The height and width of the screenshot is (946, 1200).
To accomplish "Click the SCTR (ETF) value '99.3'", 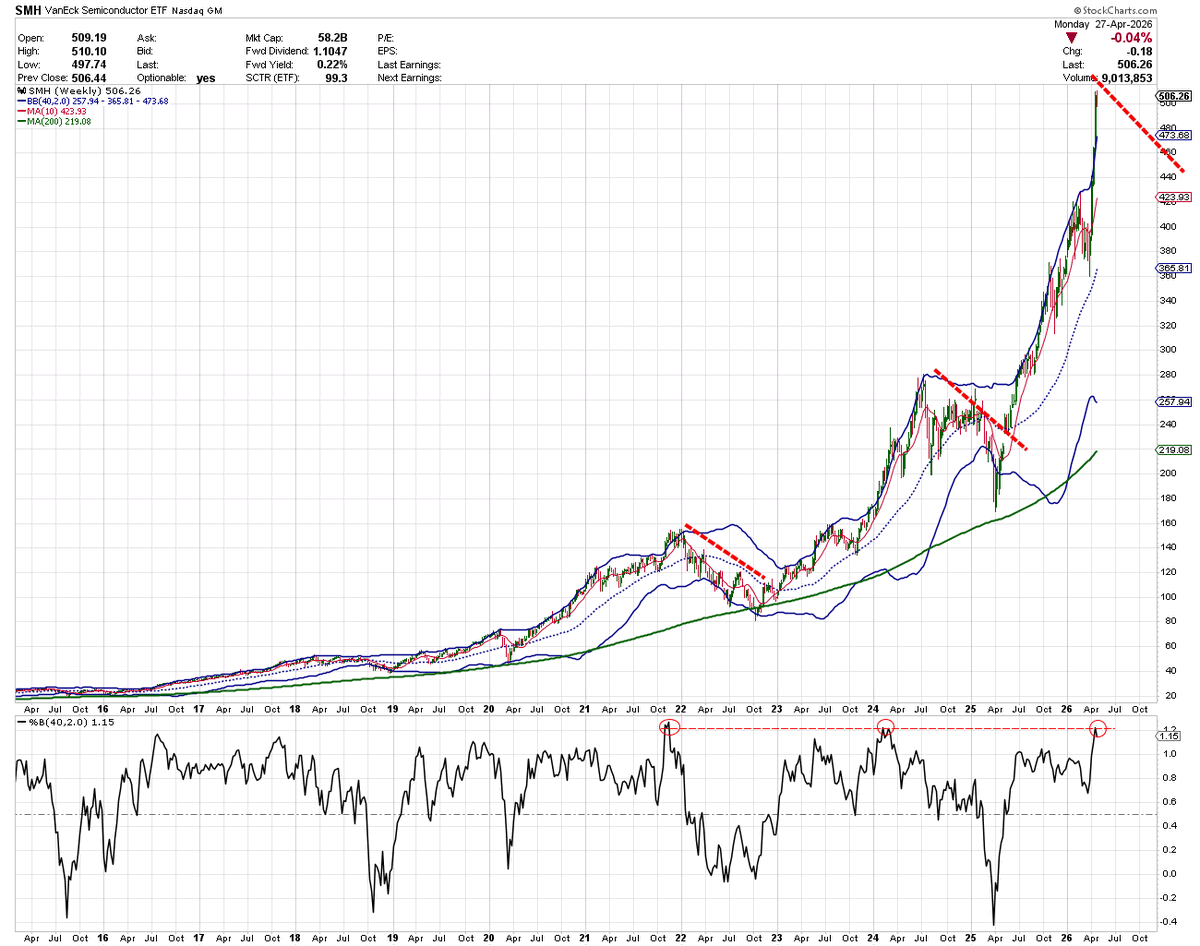I will click(x=336, y=76).
